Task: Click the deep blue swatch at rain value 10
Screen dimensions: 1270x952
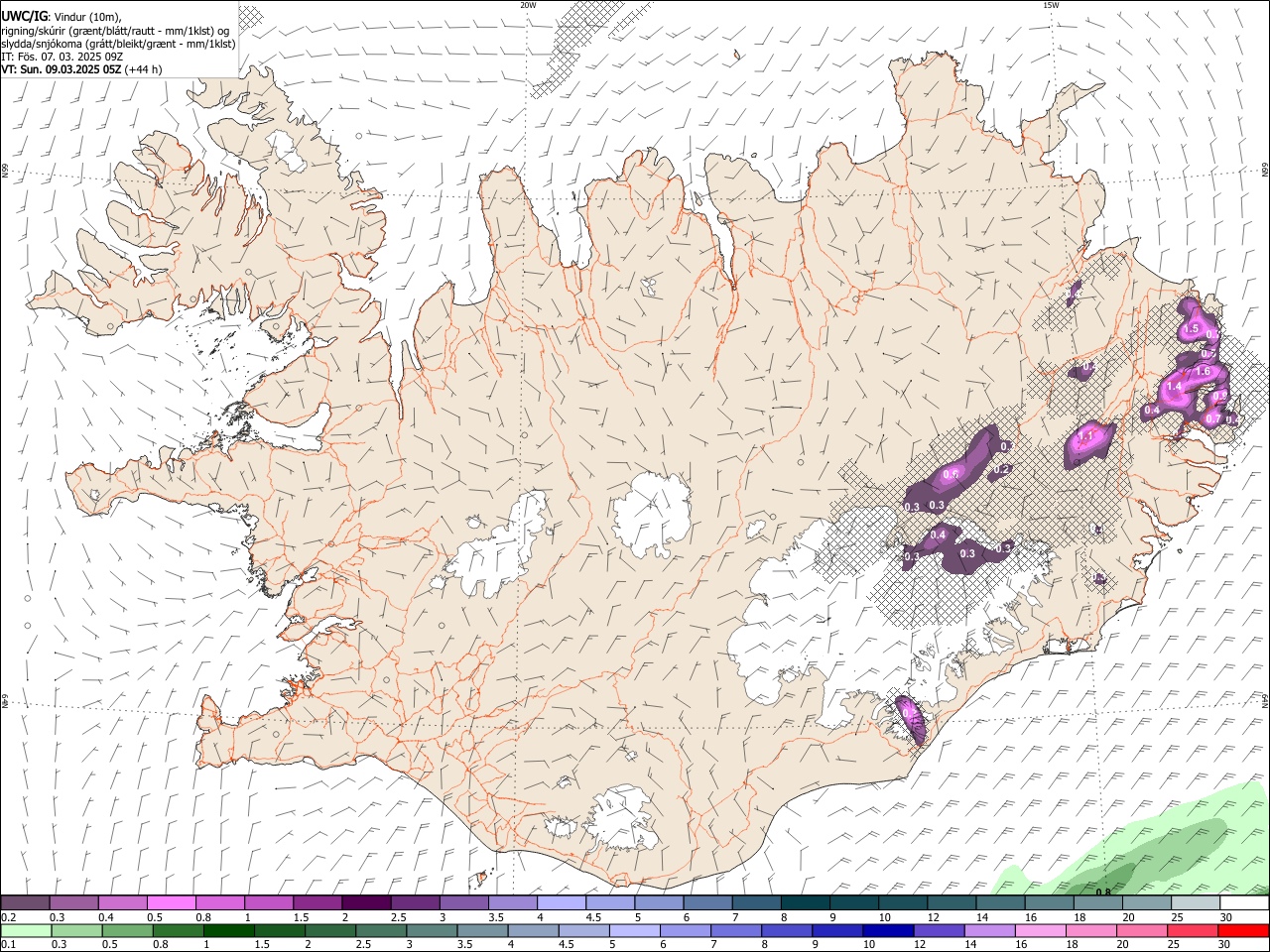Action: pyautogui.click(x=890, y=930)
